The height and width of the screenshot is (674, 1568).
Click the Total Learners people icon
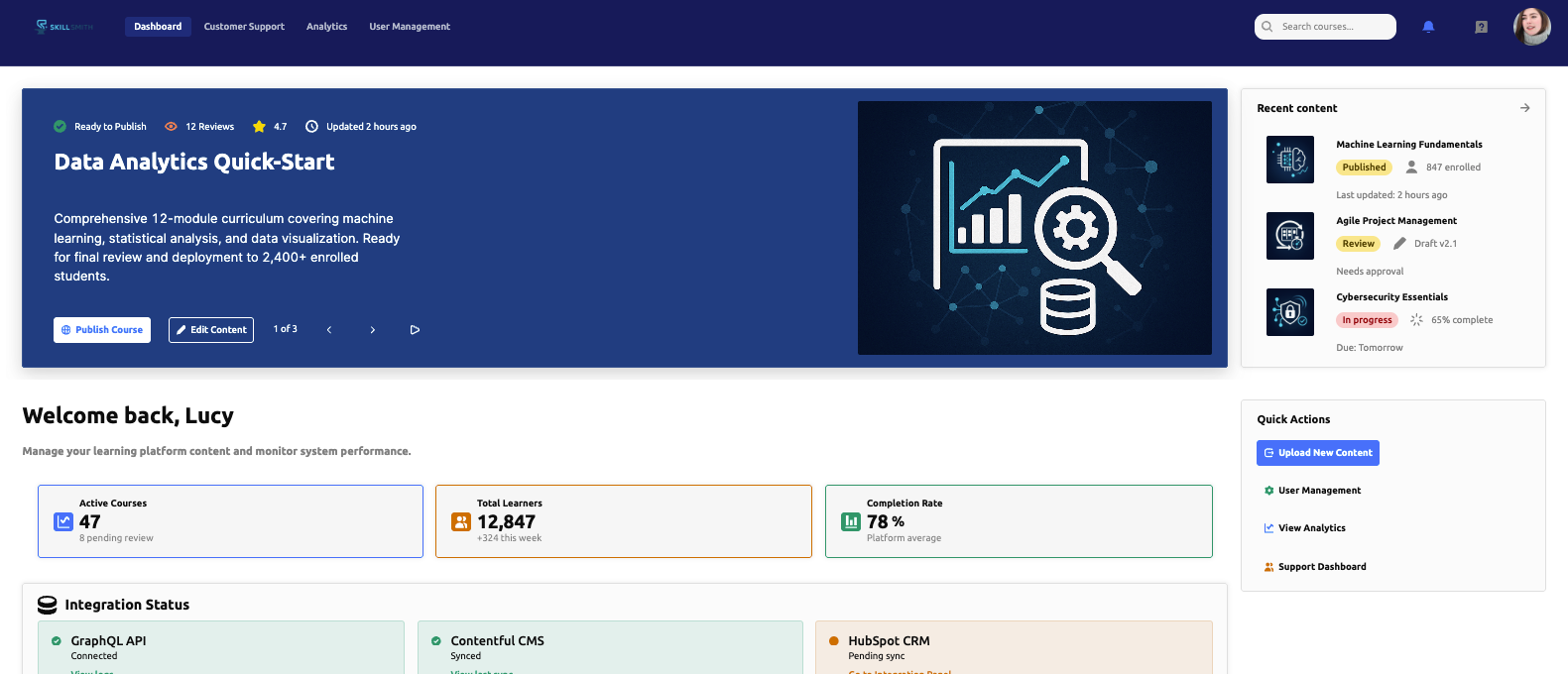461,521
